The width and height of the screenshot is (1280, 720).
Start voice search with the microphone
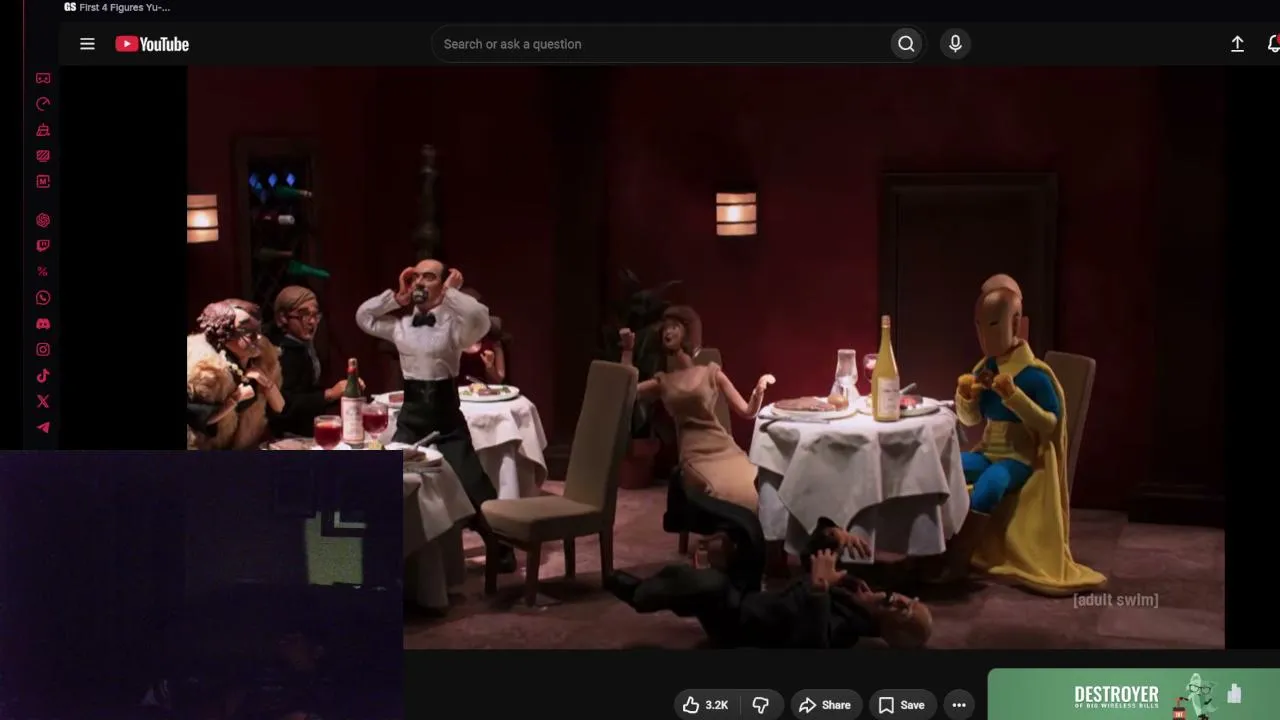coord(955,44)
